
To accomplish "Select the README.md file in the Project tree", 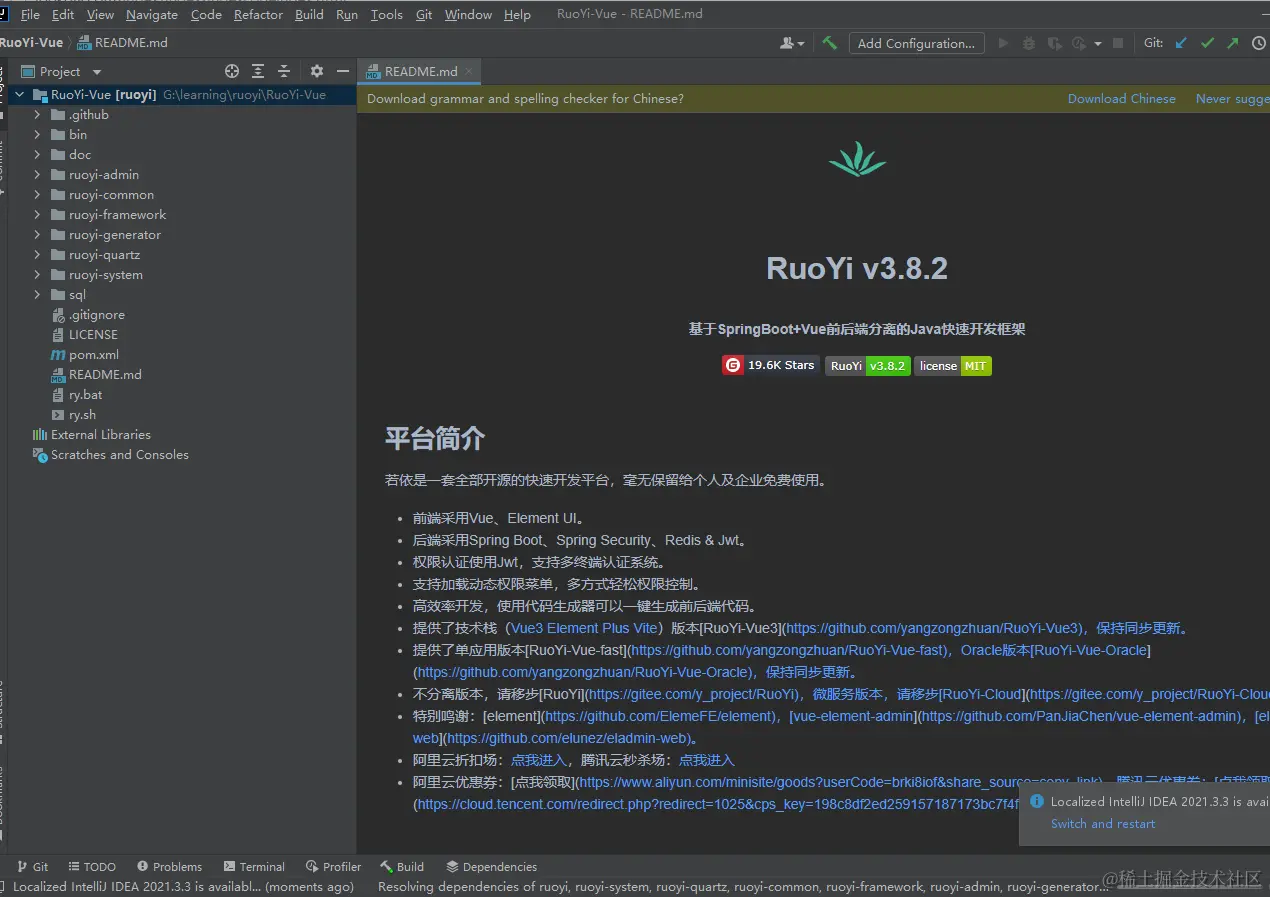I will 103,374.
